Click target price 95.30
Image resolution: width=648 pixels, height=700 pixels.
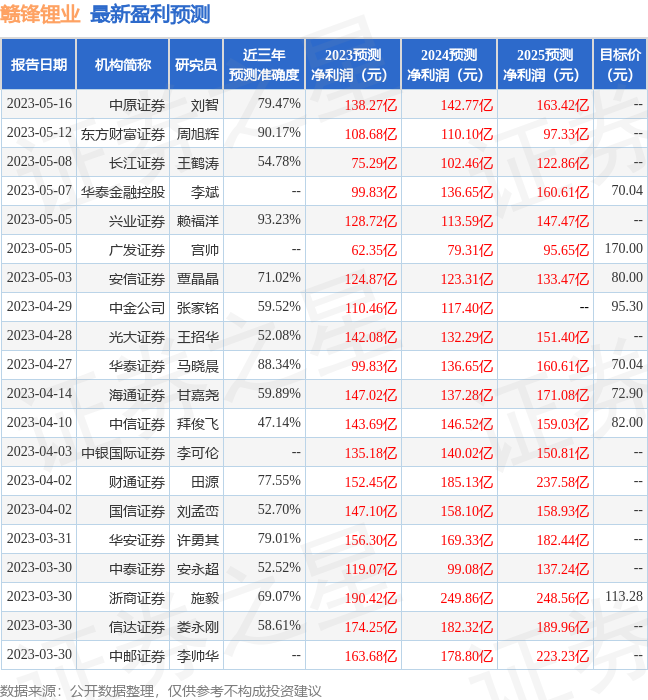click(627, 307)
